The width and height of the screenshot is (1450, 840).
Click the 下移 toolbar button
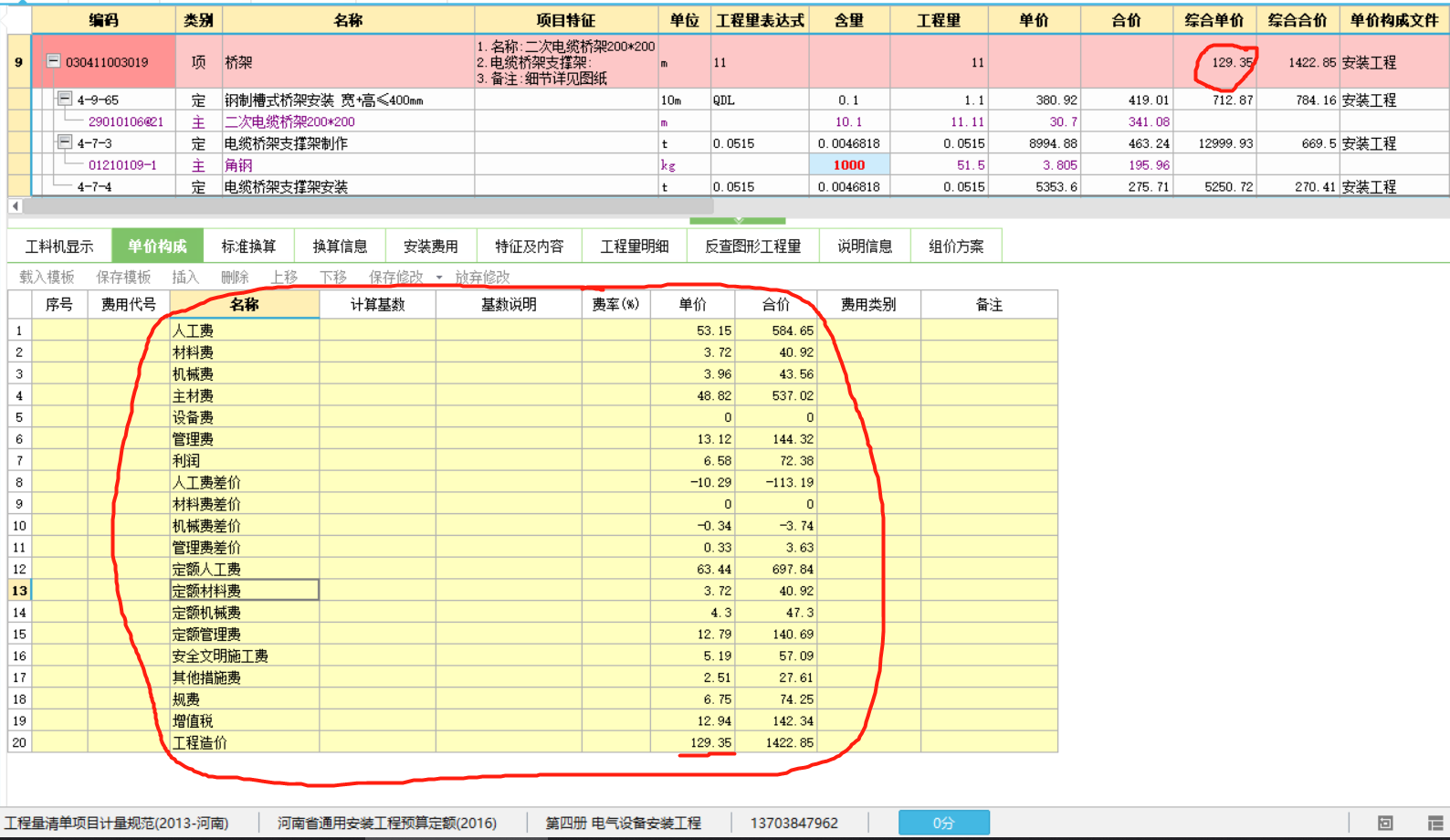click(x=333, y=277)
